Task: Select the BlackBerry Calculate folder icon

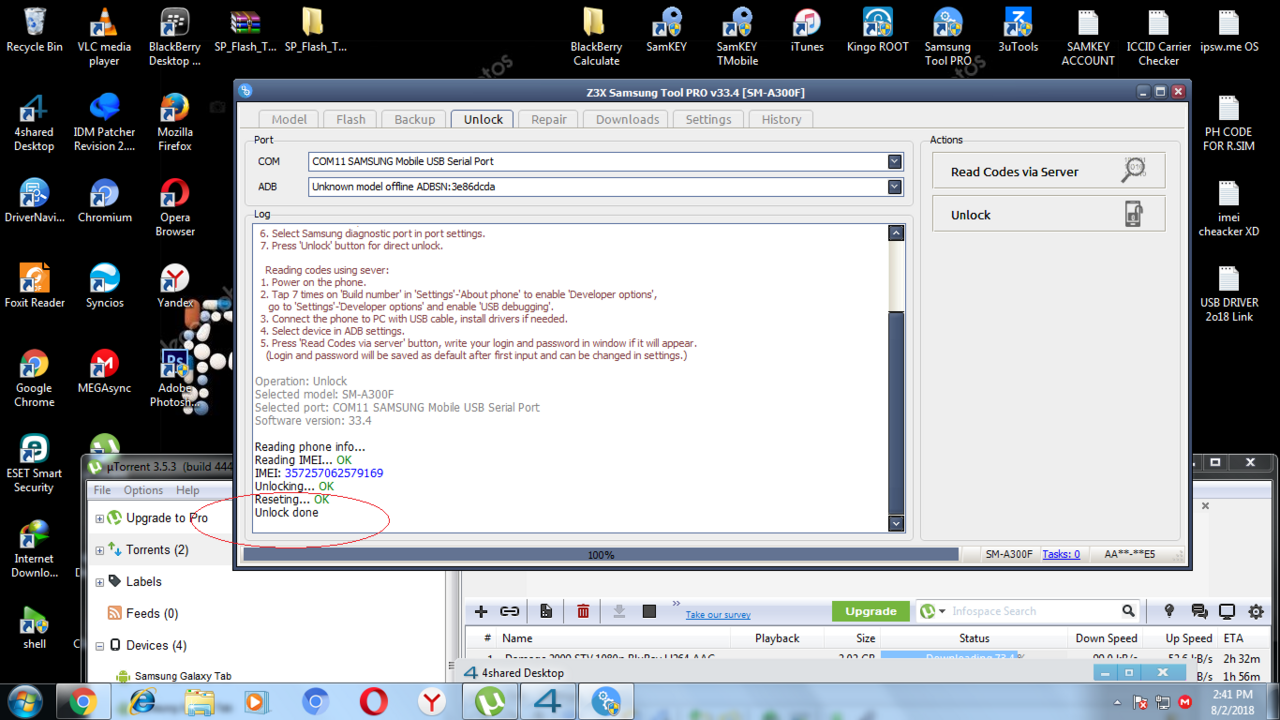Action: (x=596, y=37)
